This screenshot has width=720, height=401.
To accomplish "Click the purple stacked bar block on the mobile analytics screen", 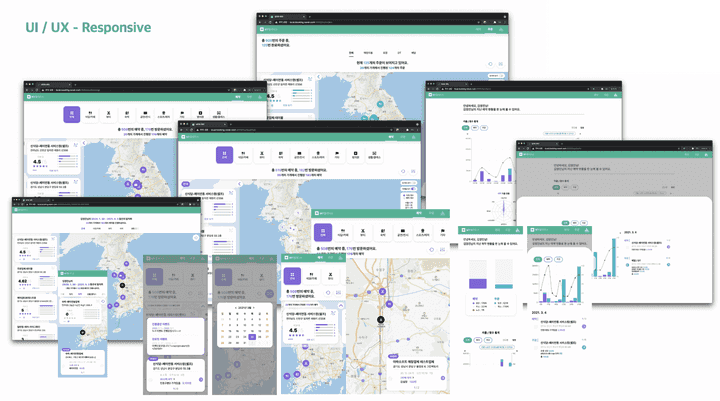I will tap(478, 283).
